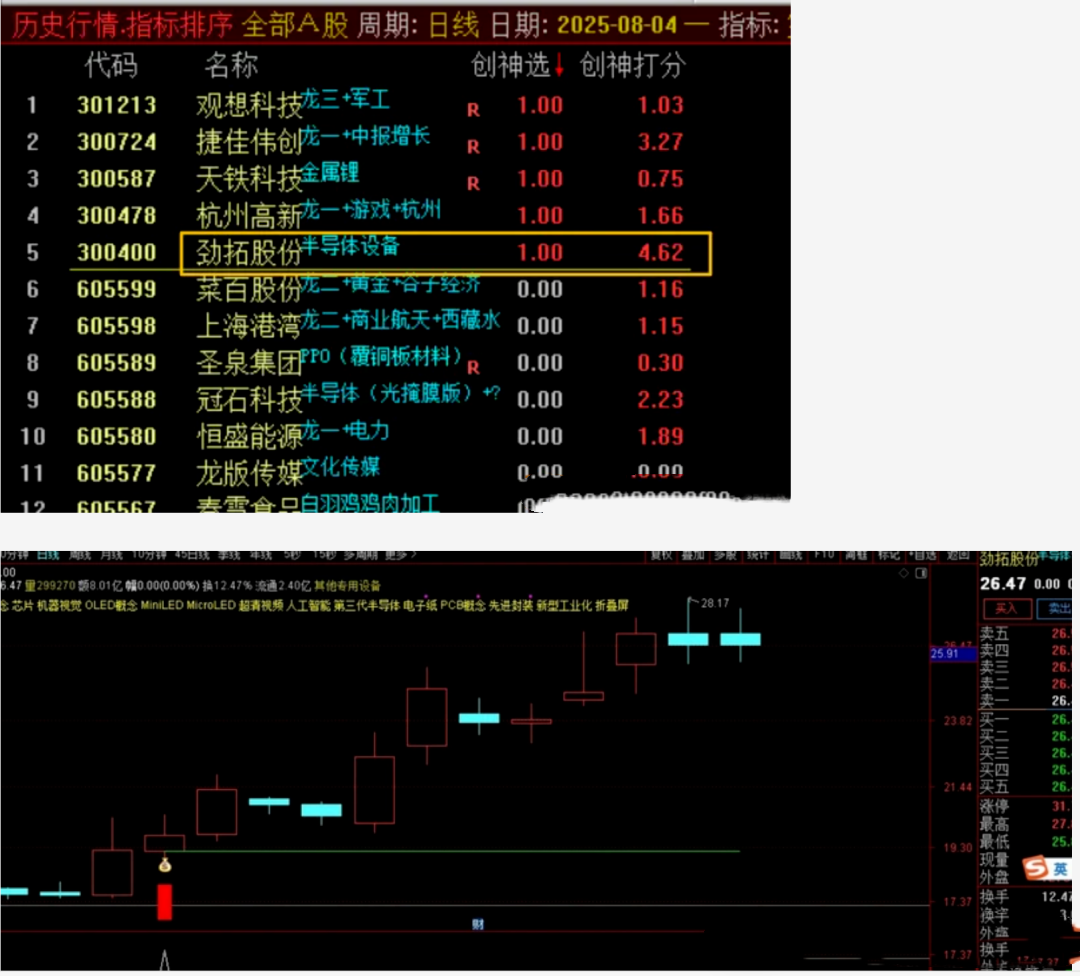Image resolution: width=1080 pixels, height=976 pixels.
Task: Click the 财 marker at the chart bottom
Action: [x=478, y=924]
